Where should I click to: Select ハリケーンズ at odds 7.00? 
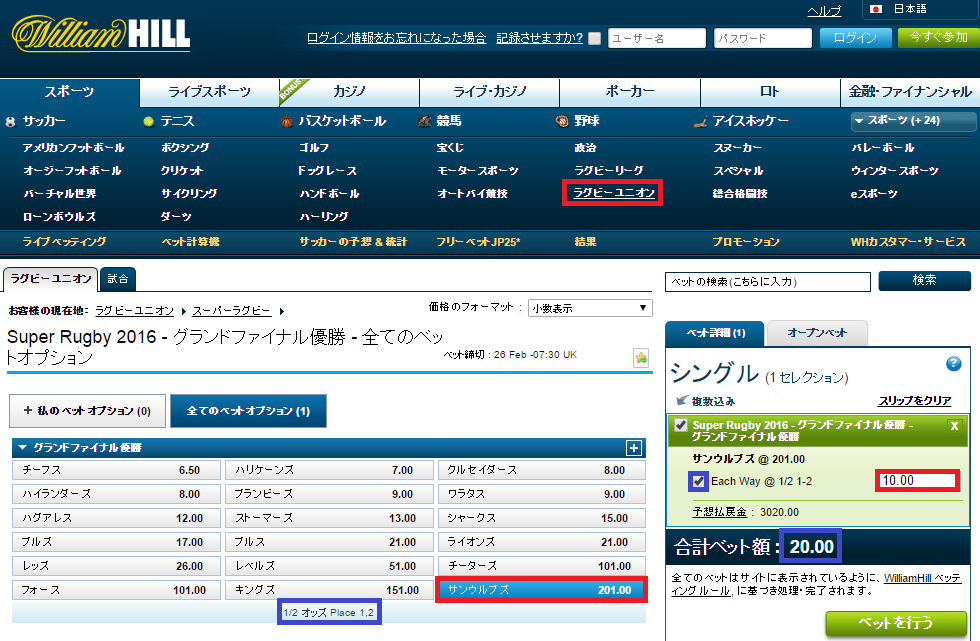click(329, 470)
